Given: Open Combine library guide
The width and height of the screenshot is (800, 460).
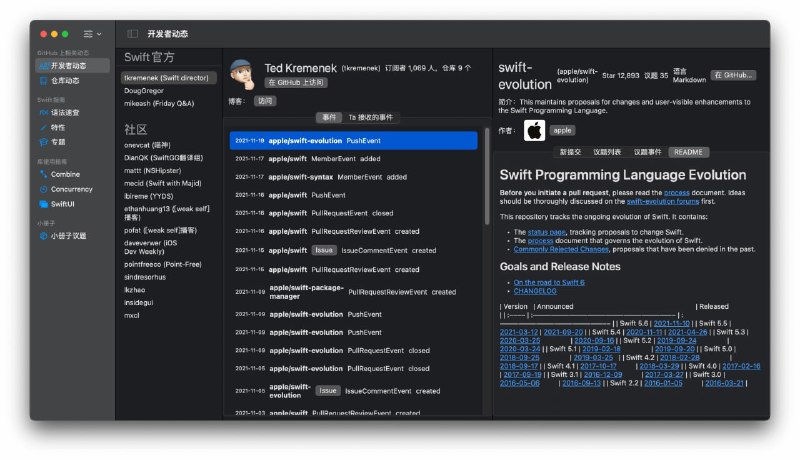Looking at the screenshot, I should click(x=72, y=174).
